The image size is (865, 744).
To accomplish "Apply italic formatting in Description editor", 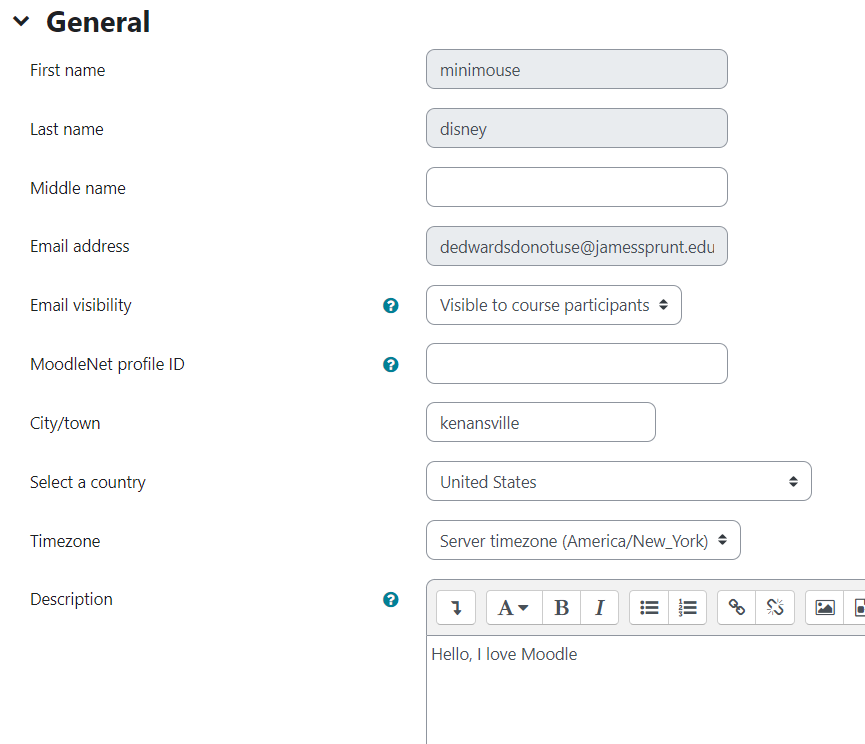I will point(600,608).
